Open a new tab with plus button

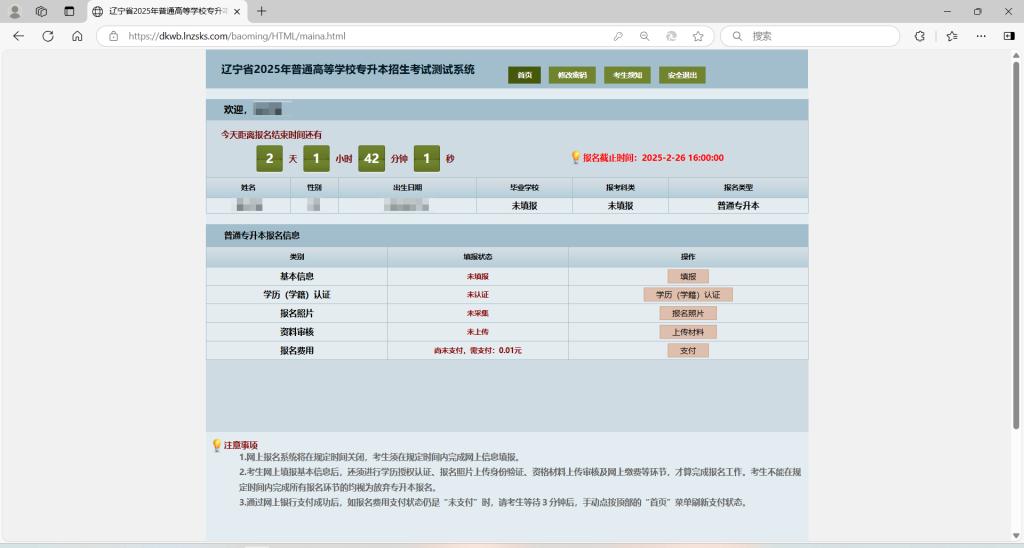pyautogui.click(x=262, y=11)
